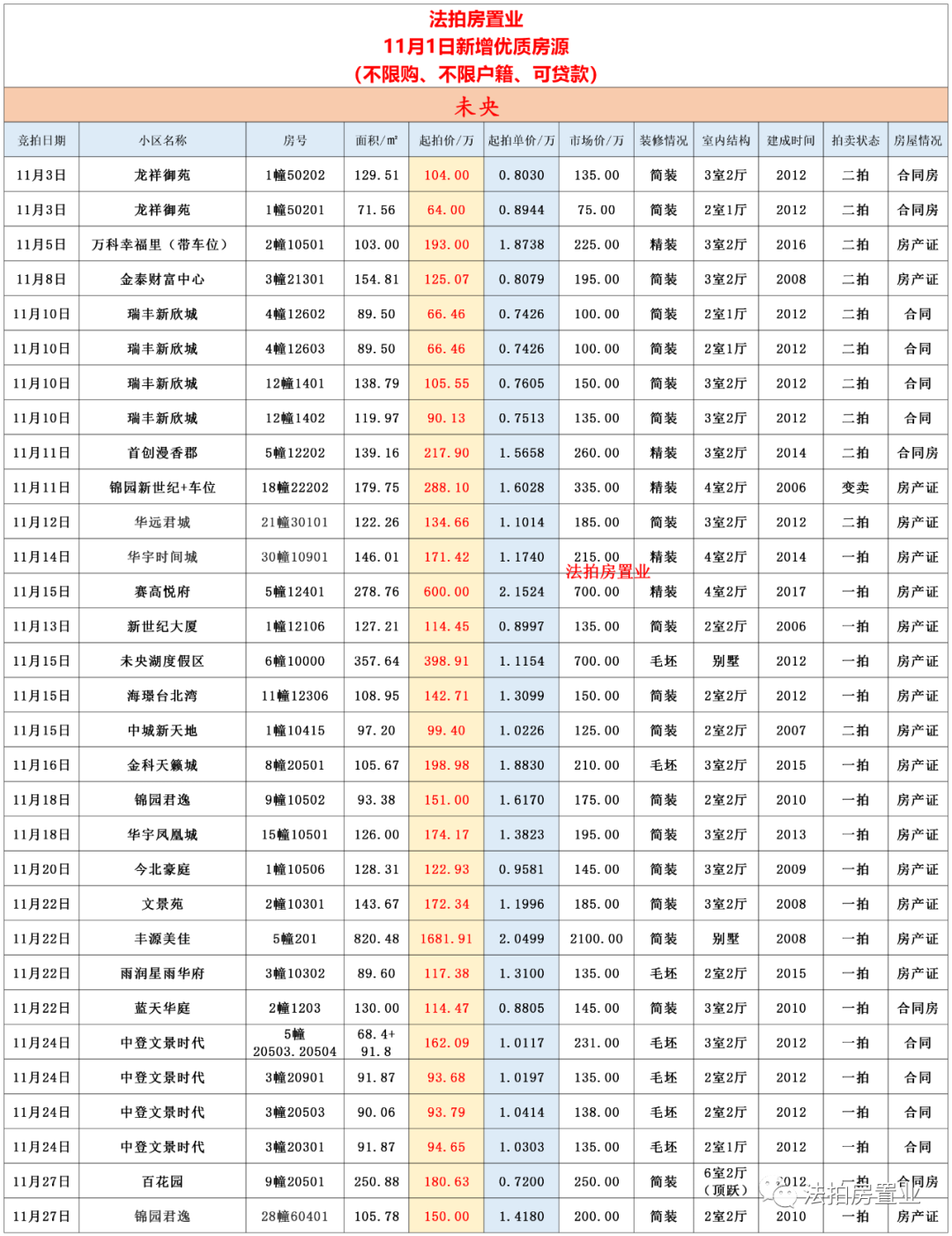Select area value 119.97
Screen dimensions: 952x1236
click(376, 418)
